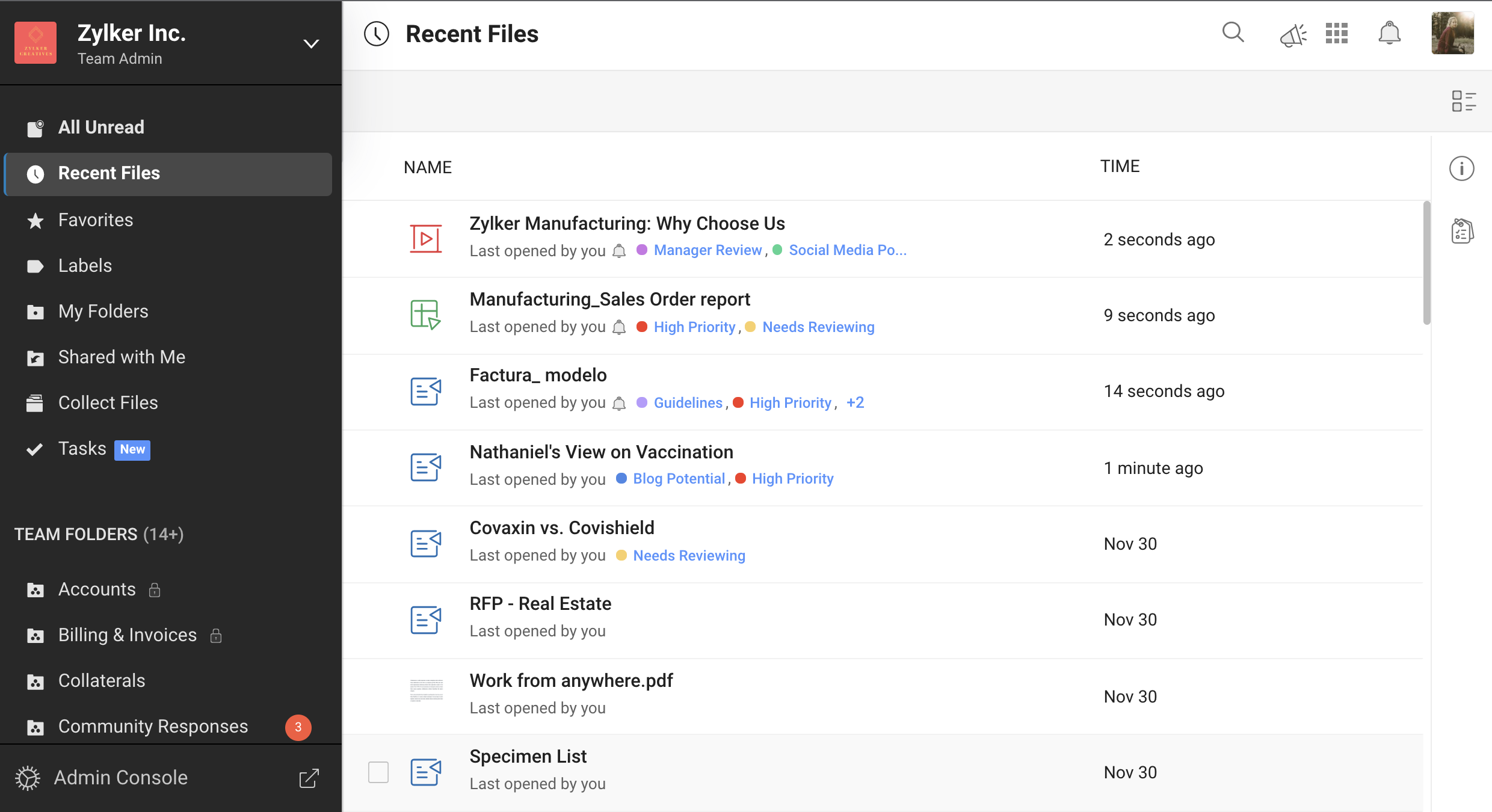Open Shared with Me section
This screenshot has height=812, width=1492.
[122, 357]
